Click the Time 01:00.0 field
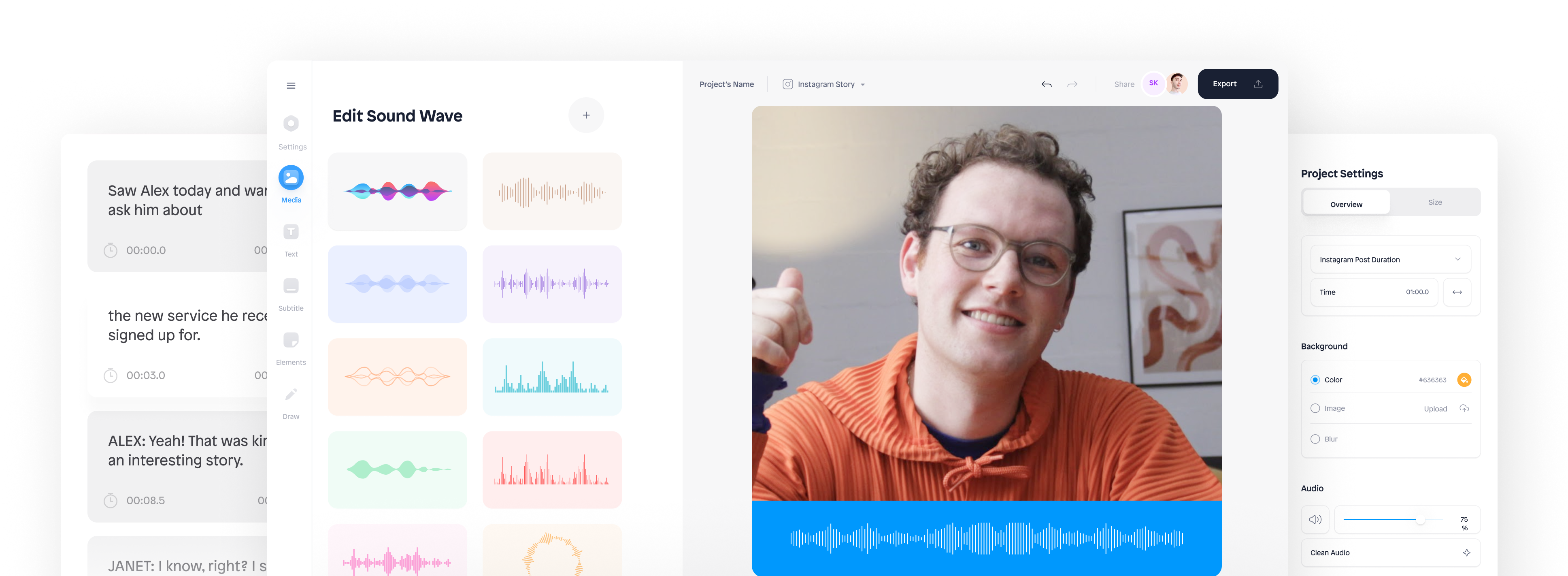1568x576 pixels. pos(1374,292)
